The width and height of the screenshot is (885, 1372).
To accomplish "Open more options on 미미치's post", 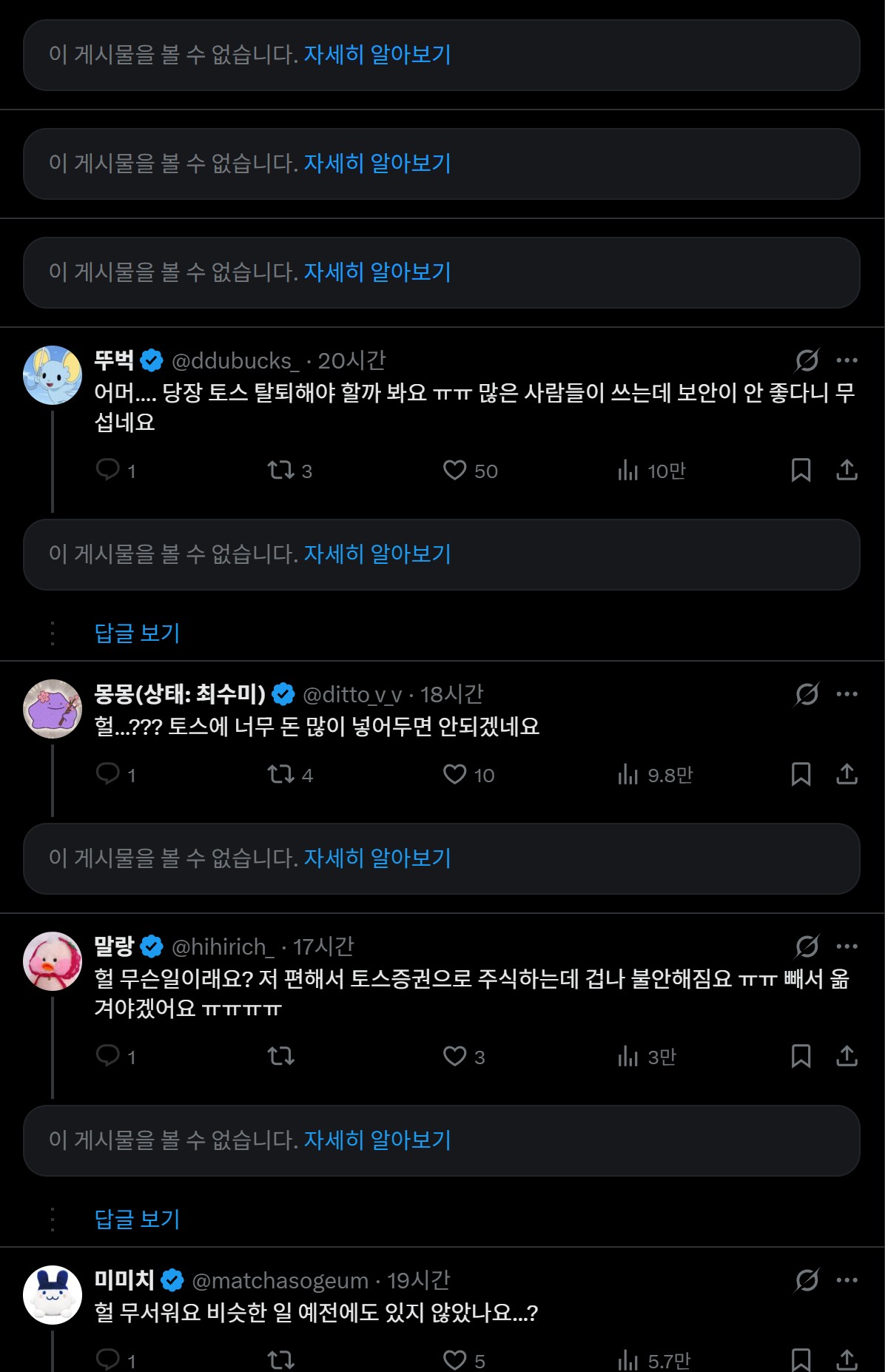I will pyautogui.click(x=847, y=1280).
